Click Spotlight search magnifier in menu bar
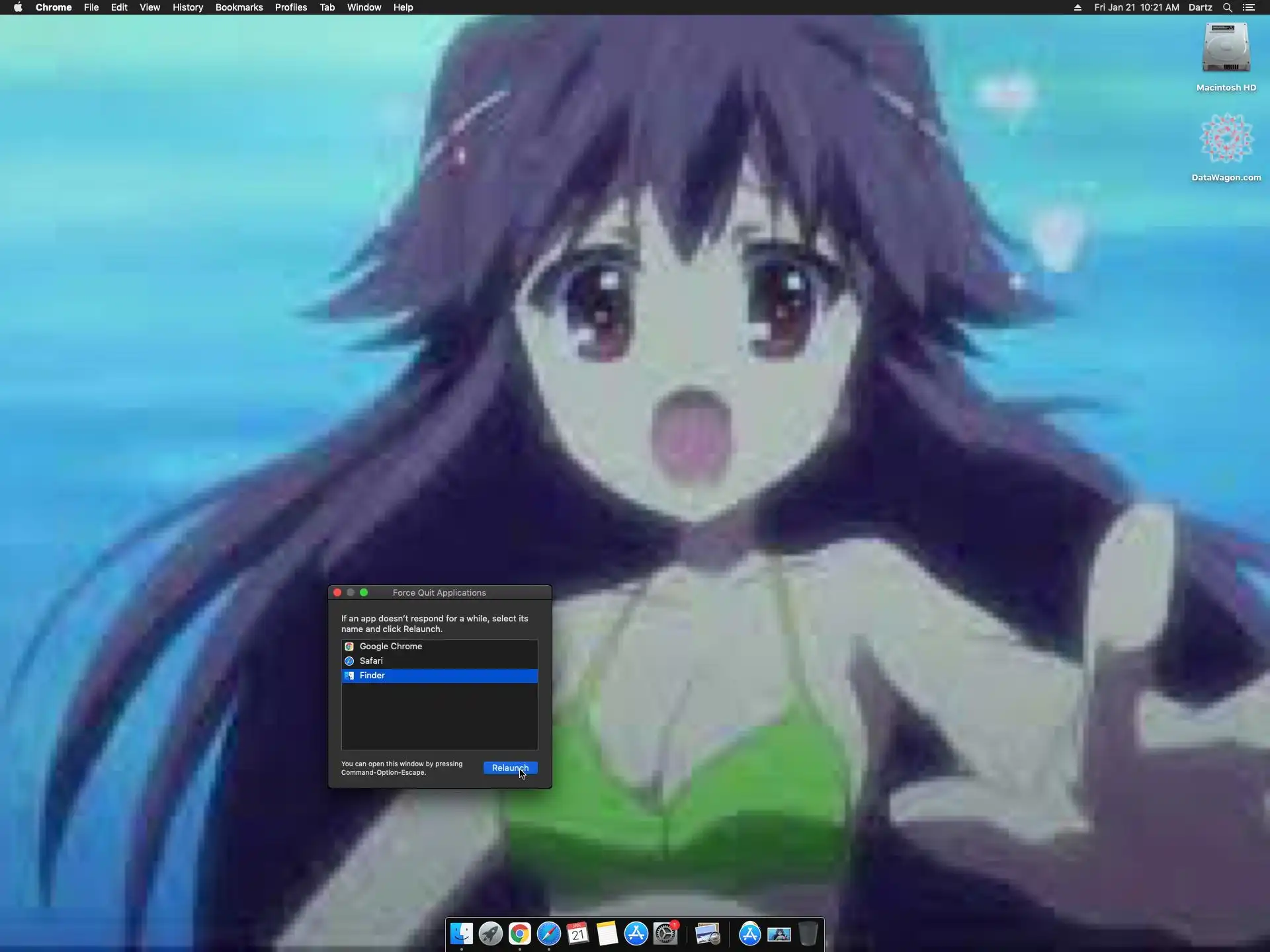Screen dimensions: 1270x952 pos(1227,7)
